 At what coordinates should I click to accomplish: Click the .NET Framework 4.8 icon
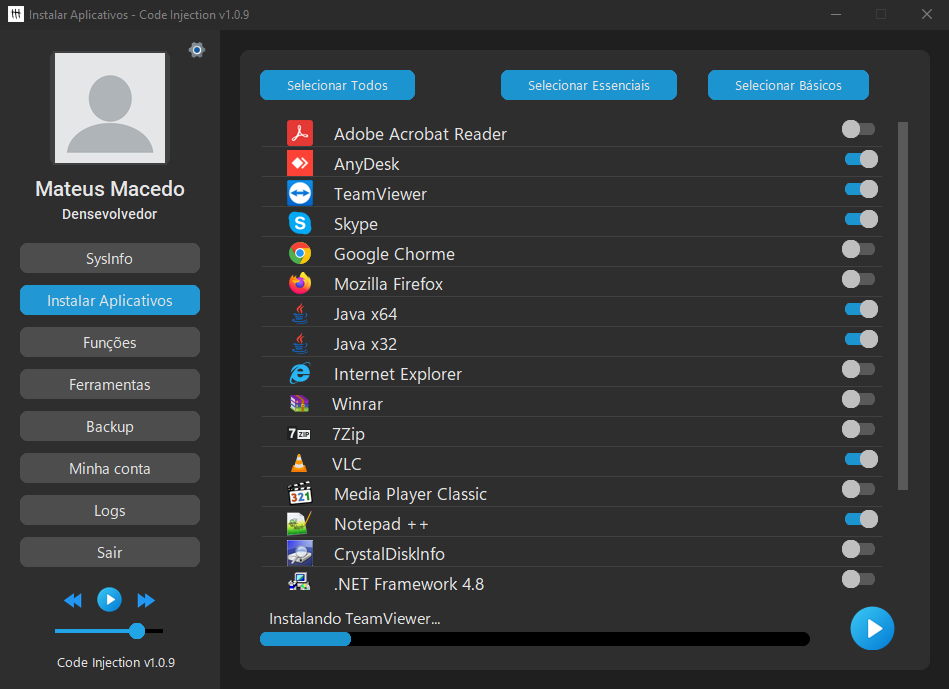(299, 582)
